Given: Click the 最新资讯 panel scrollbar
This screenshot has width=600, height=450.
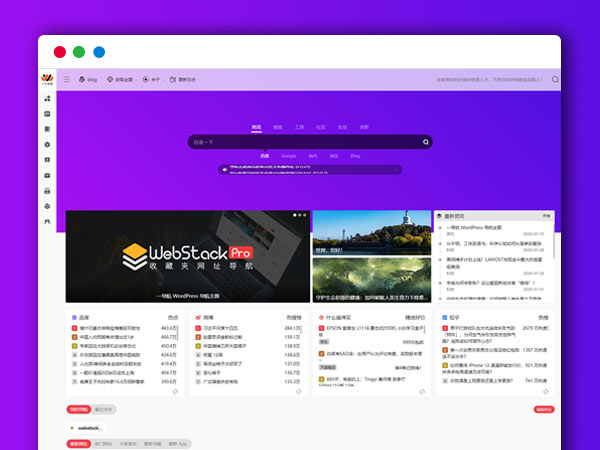Looking at the screenshot, I should coord(554,241).
